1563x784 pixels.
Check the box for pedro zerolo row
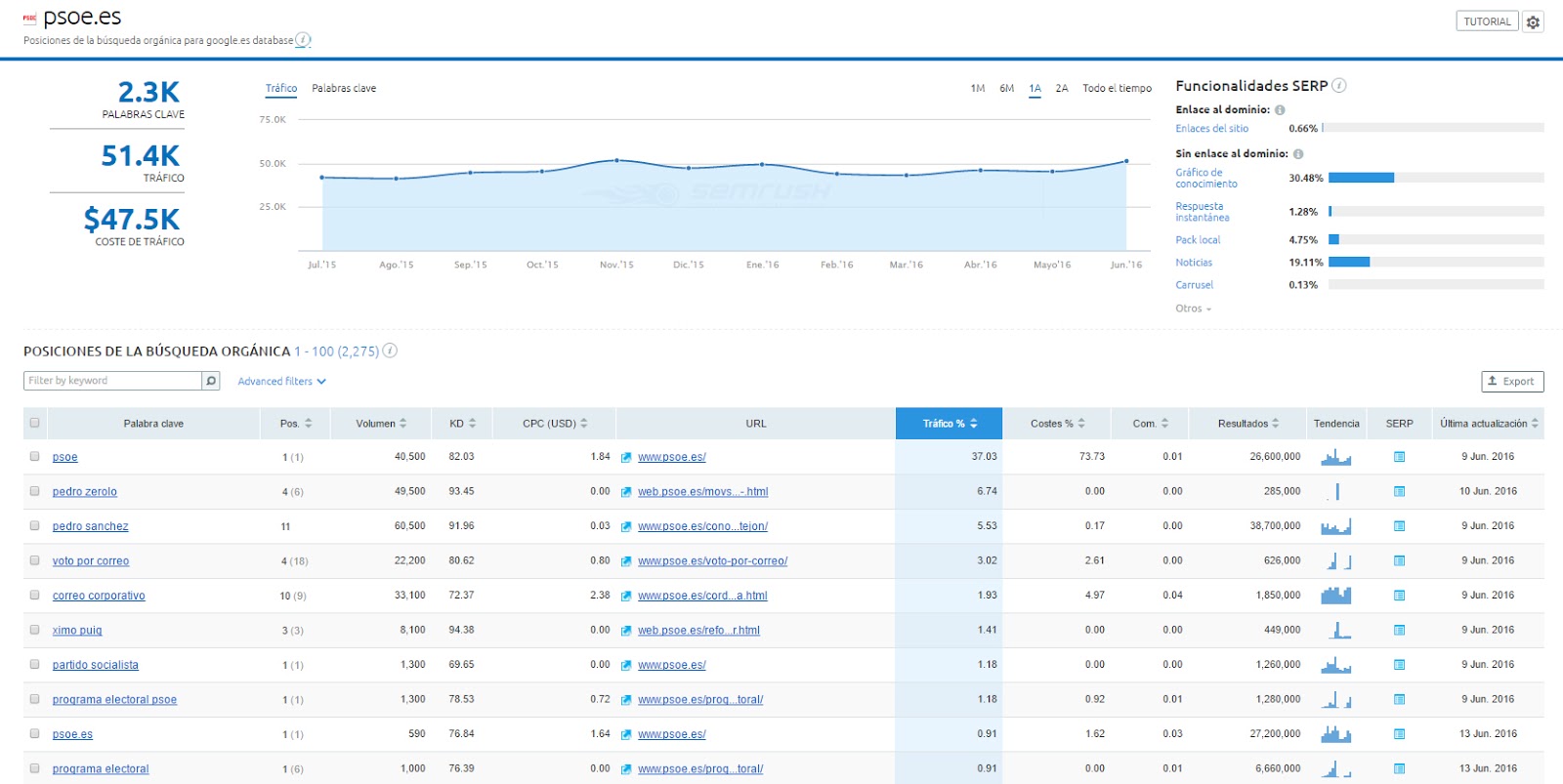34,491
